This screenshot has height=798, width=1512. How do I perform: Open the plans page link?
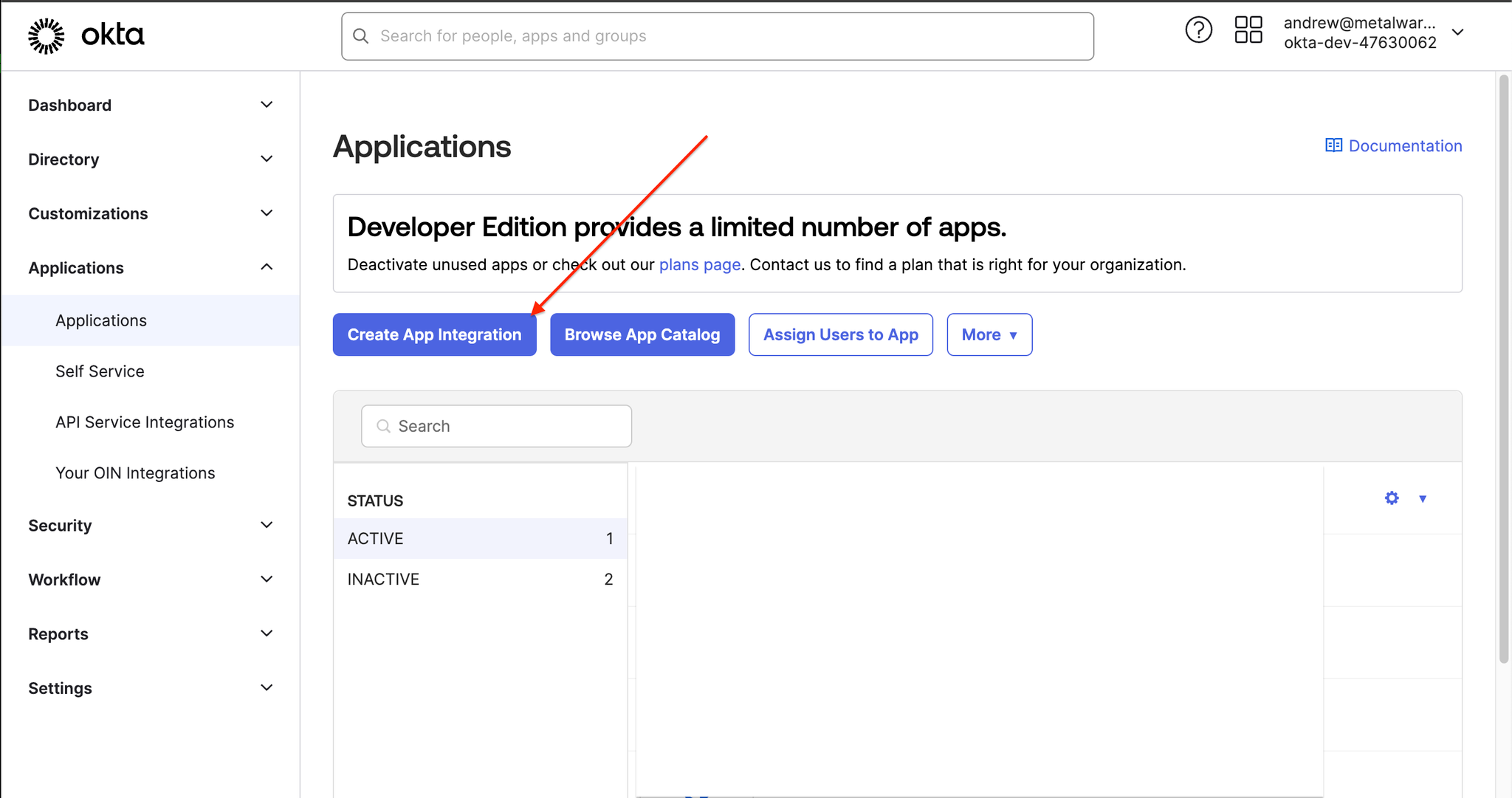point(700,263)
